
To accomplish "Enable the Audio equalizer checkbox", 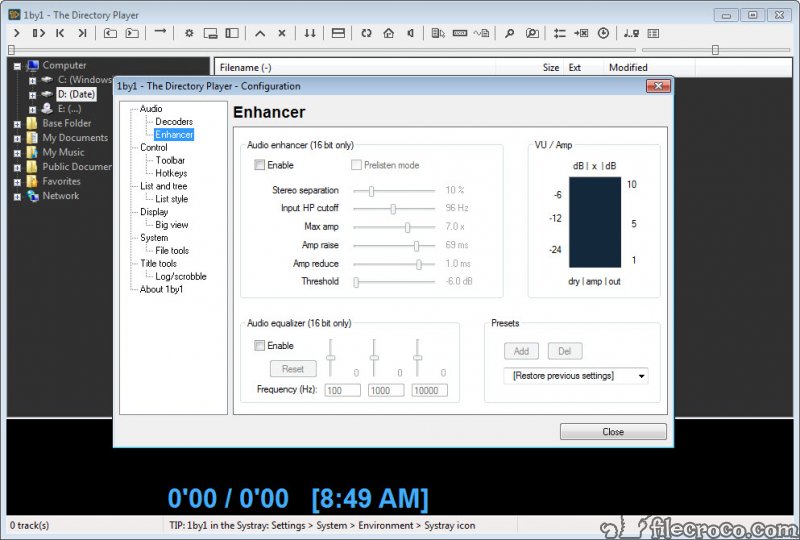I will 259,346.
